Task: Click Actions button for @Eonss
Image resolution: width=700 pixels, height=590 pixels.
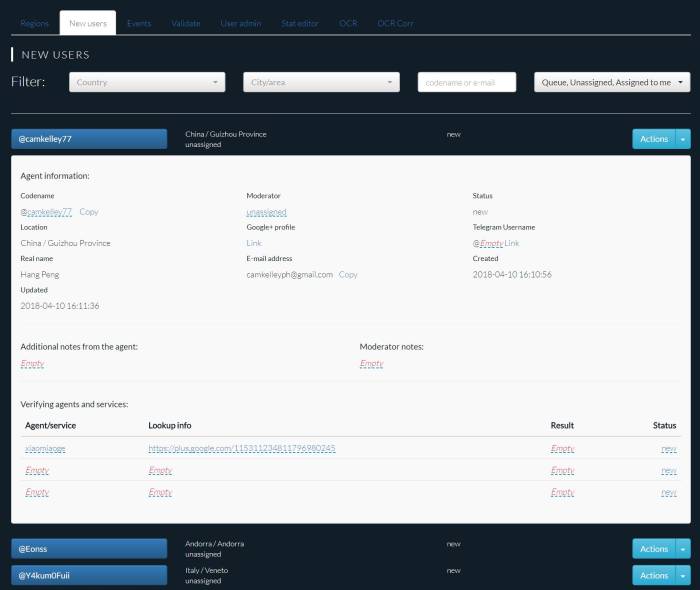Action: 654,548
